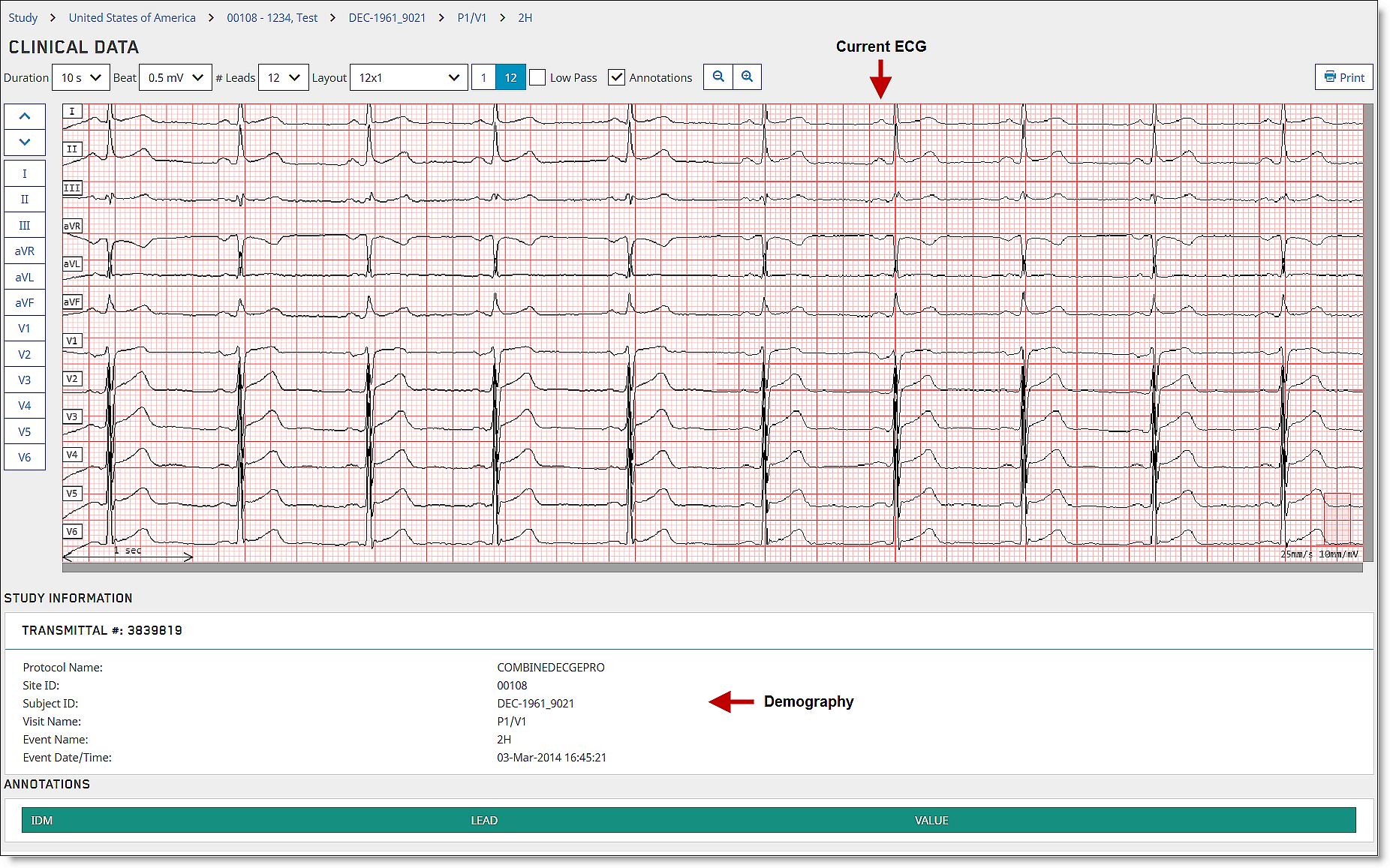Click the horizontal scrollbar below the ECG
The image size is (1390, 868).
712,568
